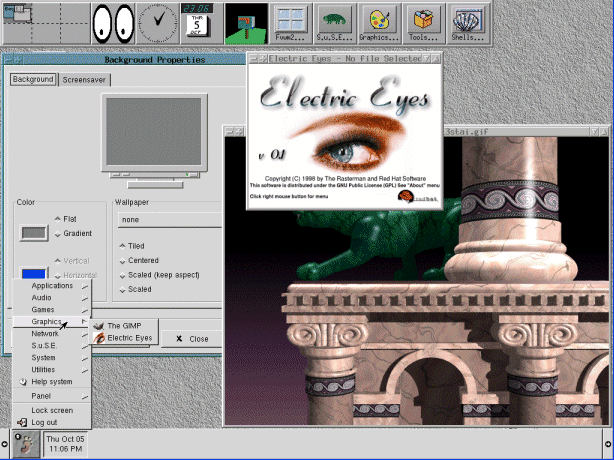Click the Electric Eyes window title bar
This screenshot has height=460, width=614.
[345, 59]
